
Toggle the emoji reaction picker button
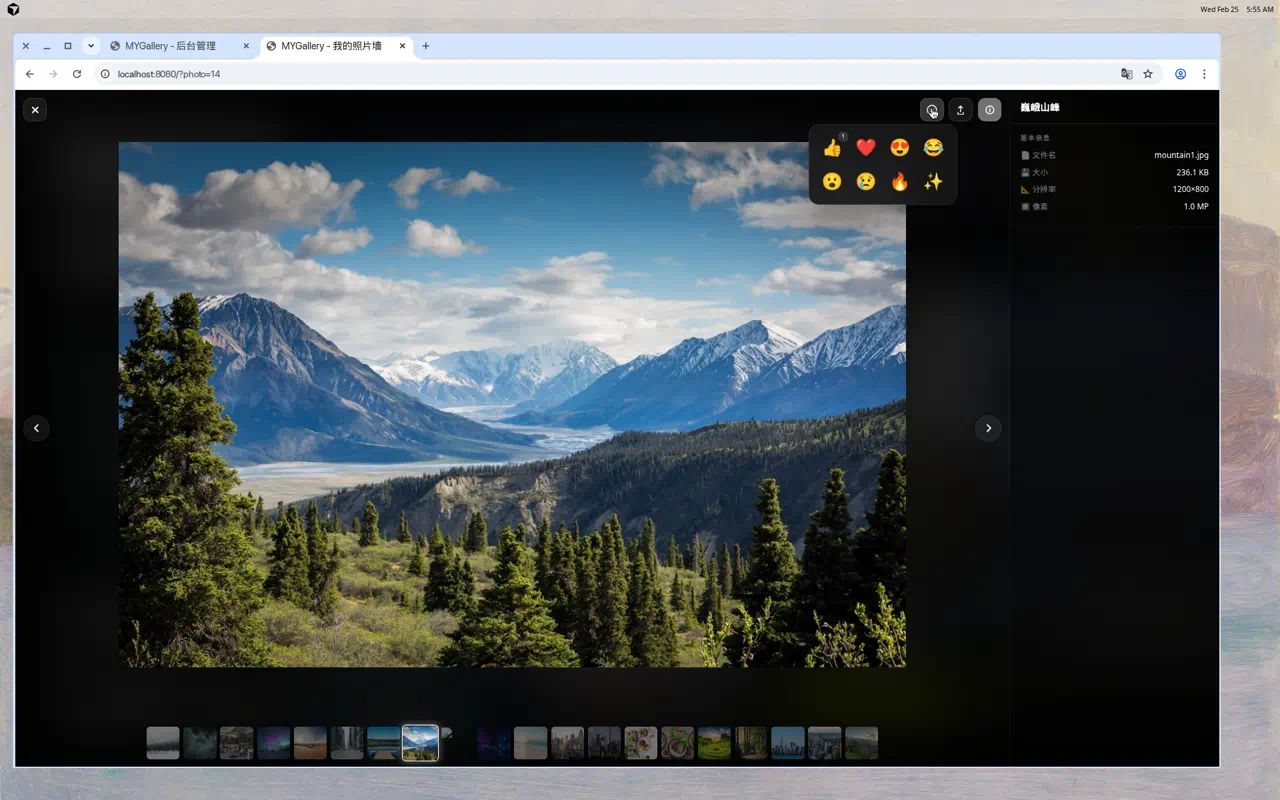click(931, 110)
